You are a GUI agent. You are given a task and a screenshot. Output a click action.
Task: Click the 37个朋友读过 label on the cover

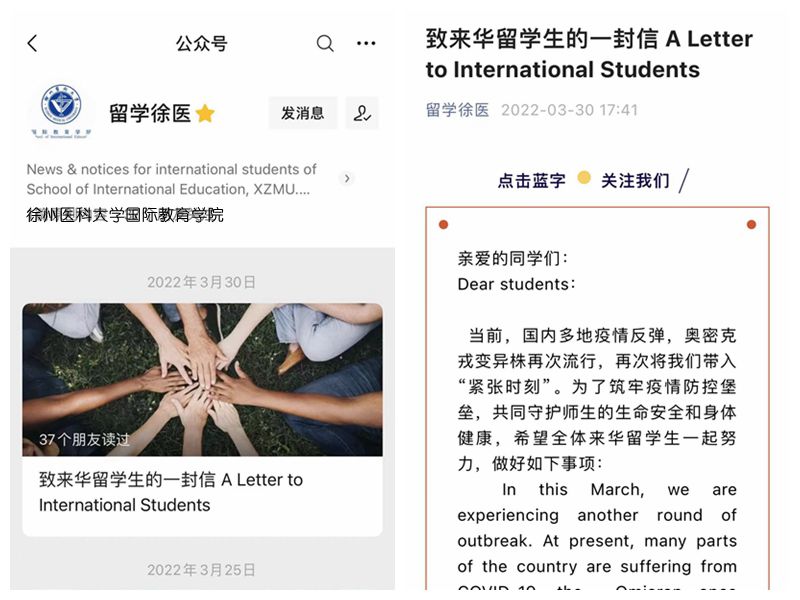click(84, 439)
